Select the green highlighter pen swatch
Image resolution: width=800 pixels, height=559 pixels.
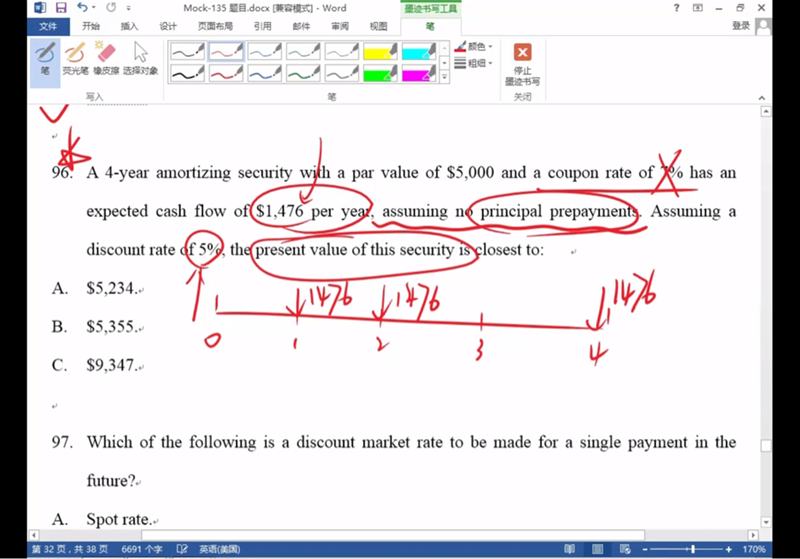coord(380,73)
